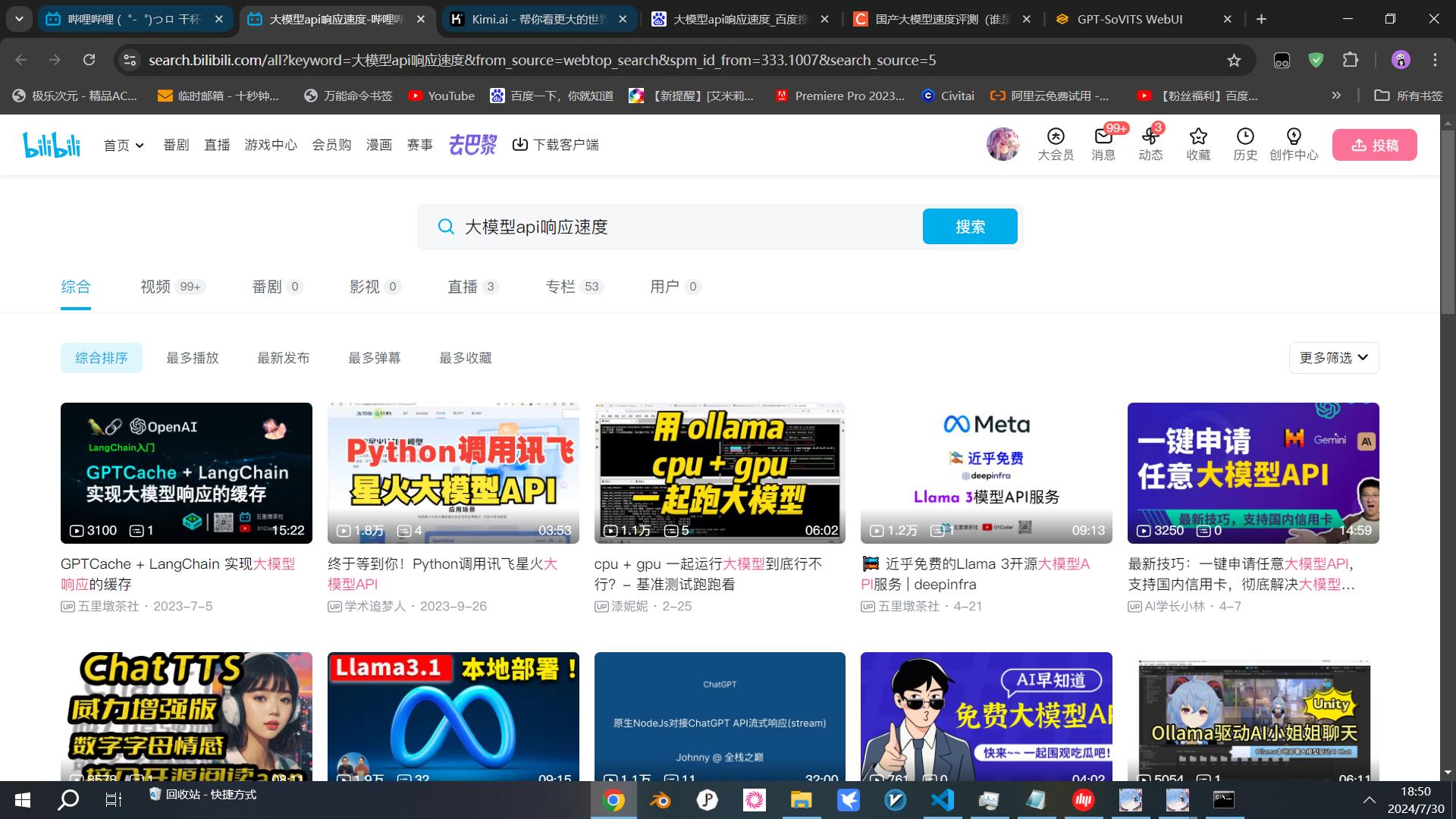Open the 赛事 header nav link
1456x819 pixels.
pos(419,145)
